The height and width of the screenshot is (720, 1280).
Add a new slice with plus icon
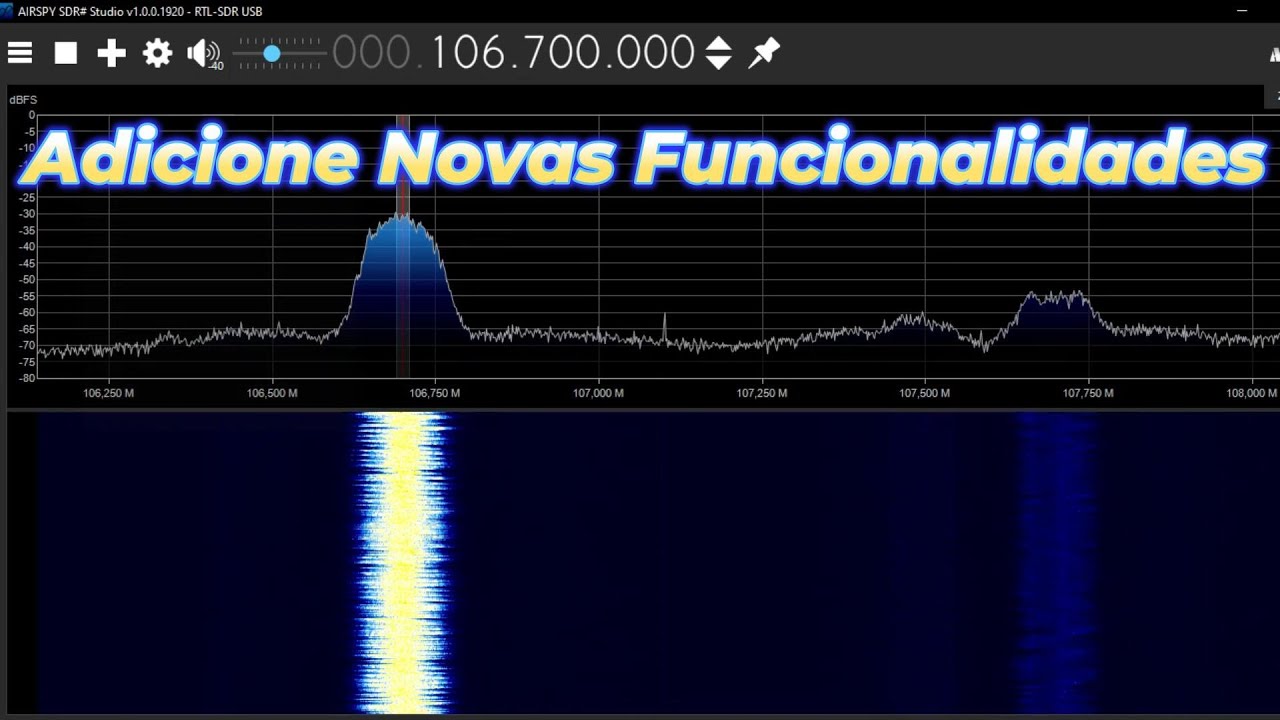(111, 53)
